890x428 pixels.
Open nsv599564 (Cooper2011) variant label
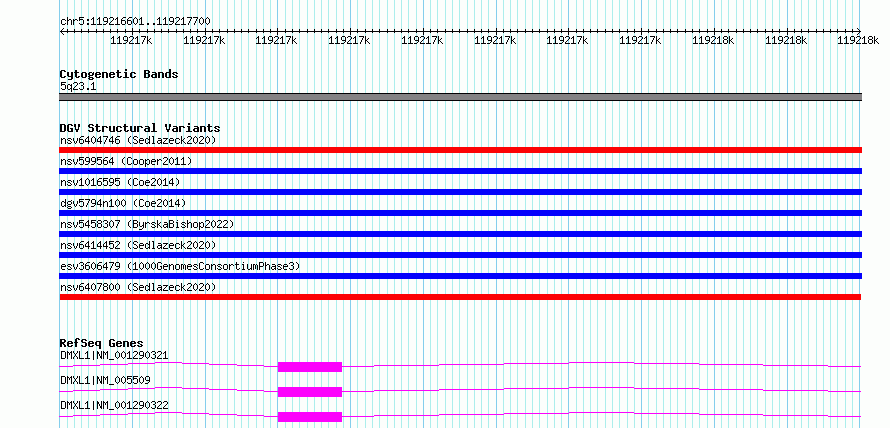point(126,161)
